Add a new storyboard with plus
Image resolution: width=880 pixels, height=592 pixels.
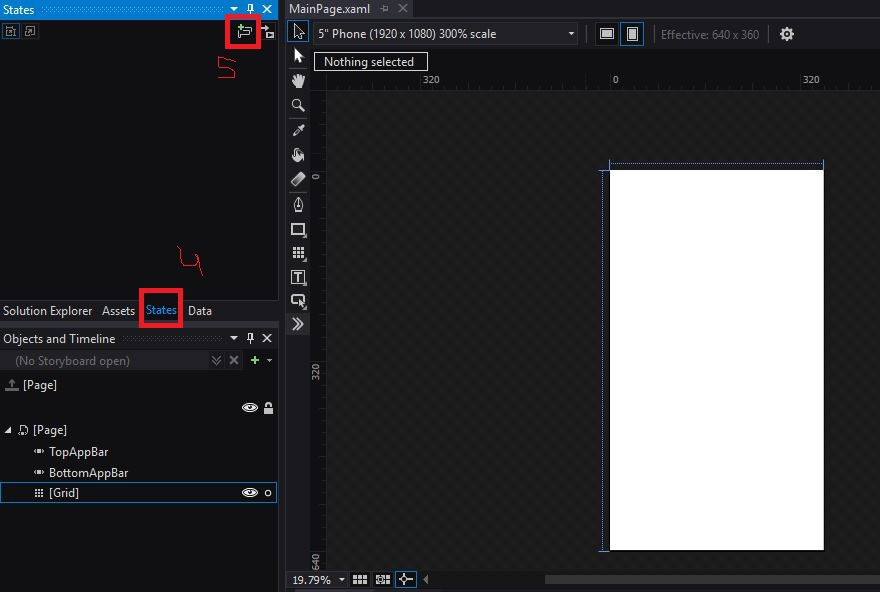pyautogui.click(x=255, y=360)
